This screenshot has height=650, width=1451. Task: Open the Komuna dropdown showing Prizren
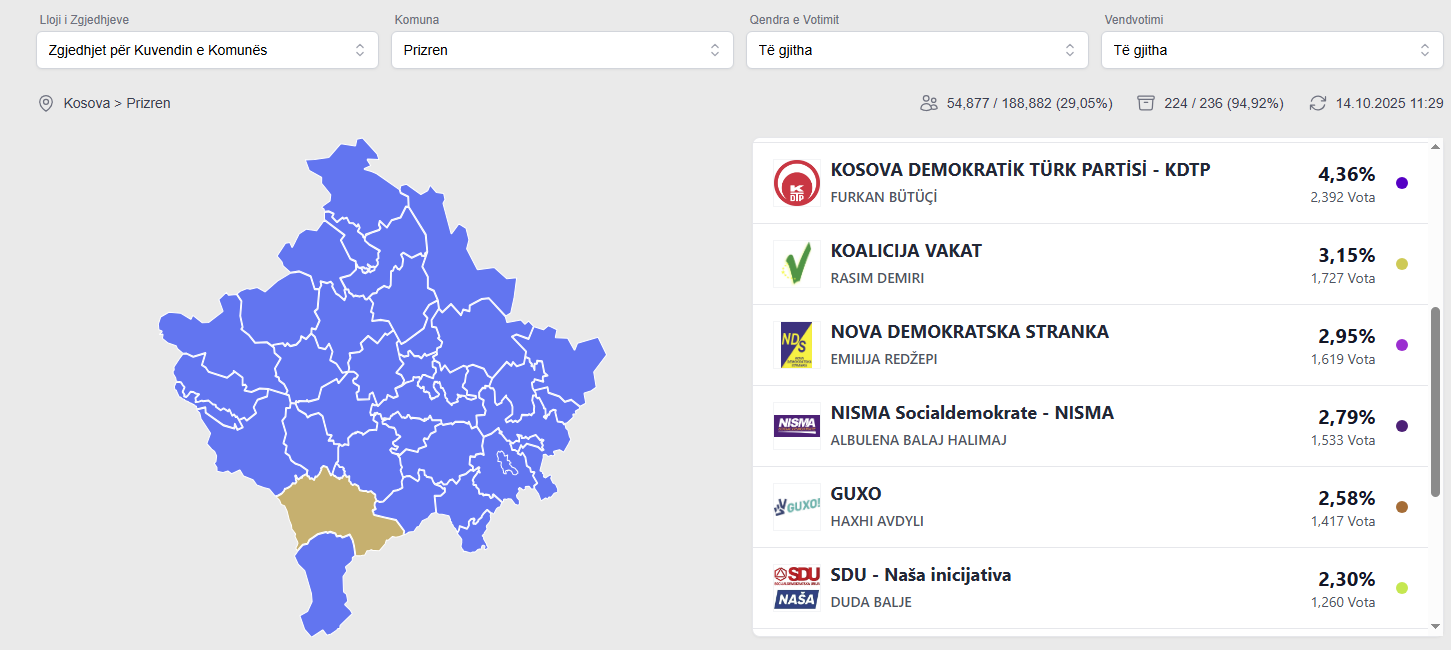pos(562,50)
